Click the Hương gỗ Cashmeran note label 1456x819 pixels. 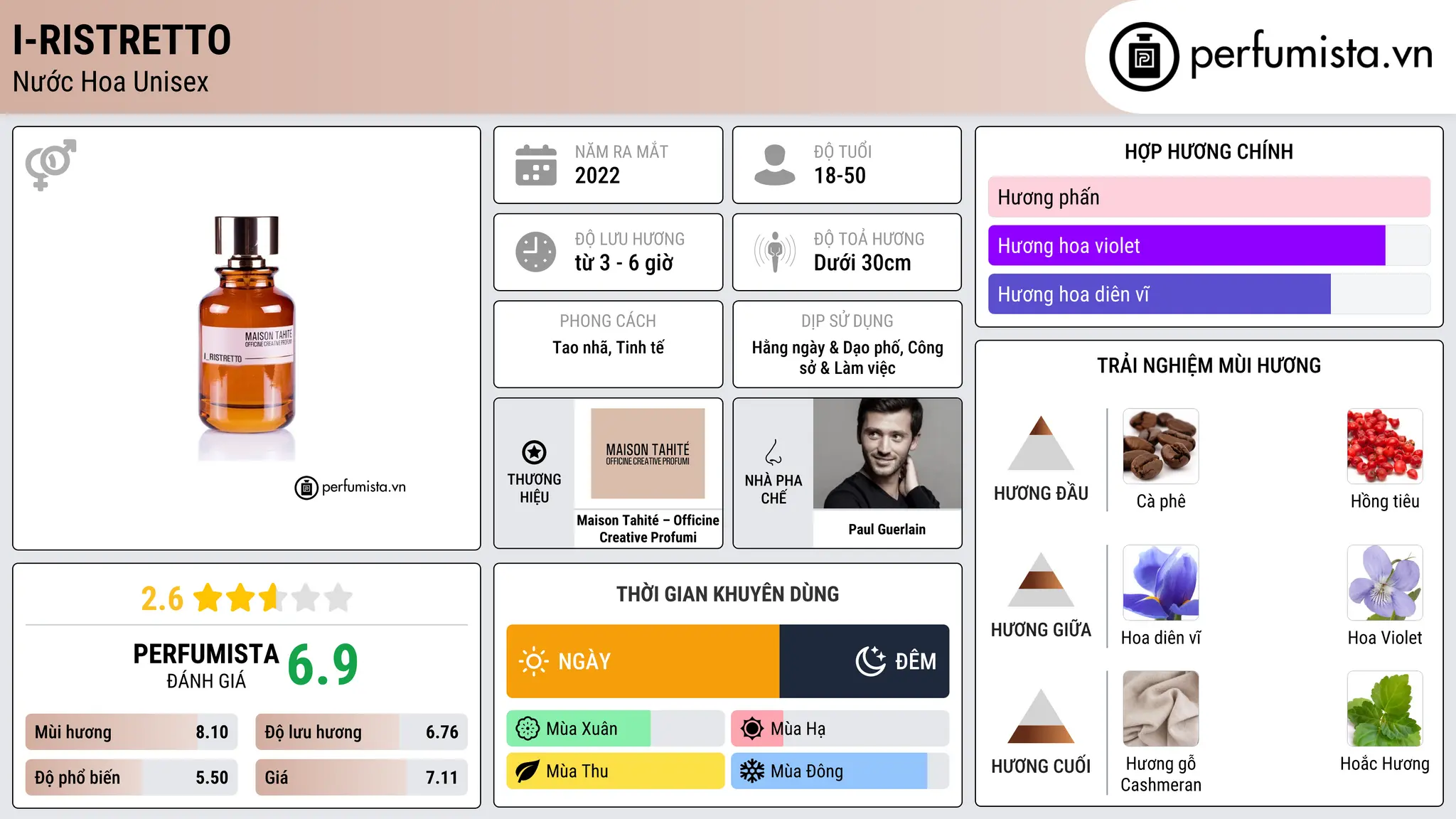tap(1160, 774)
